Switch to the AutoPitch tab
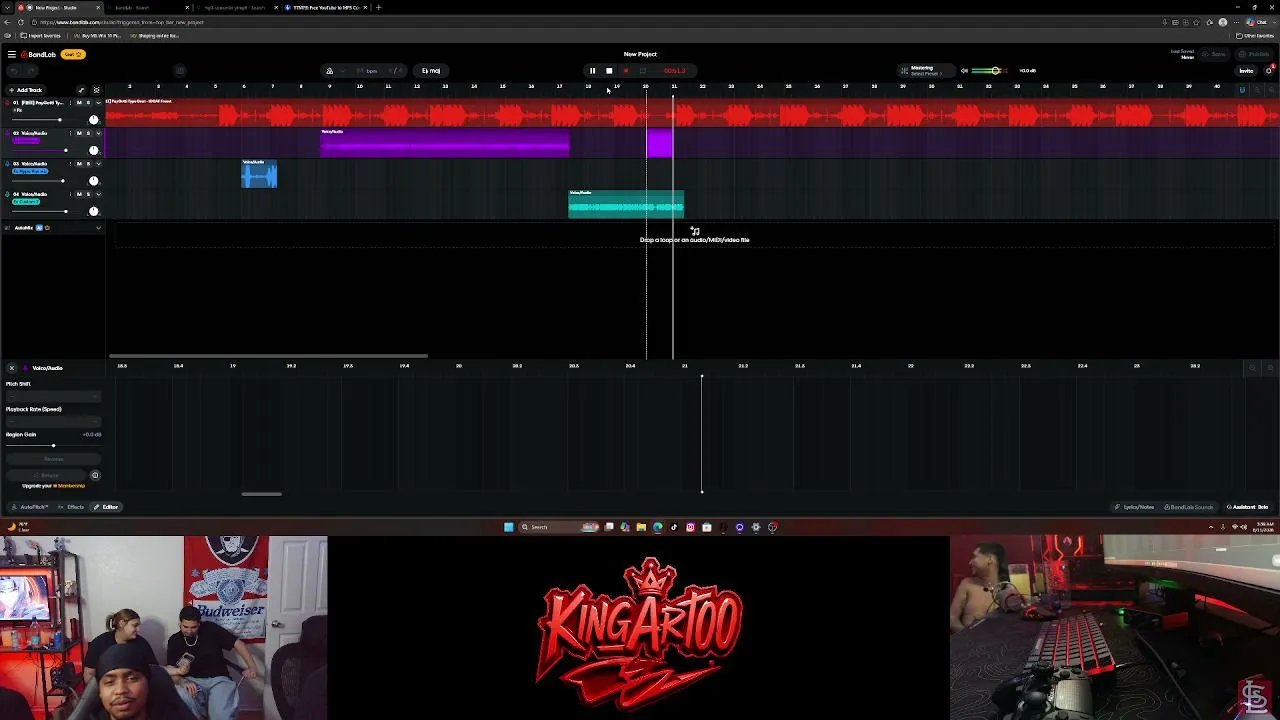This screenshot has height=720, width=1280. [31, 507]
